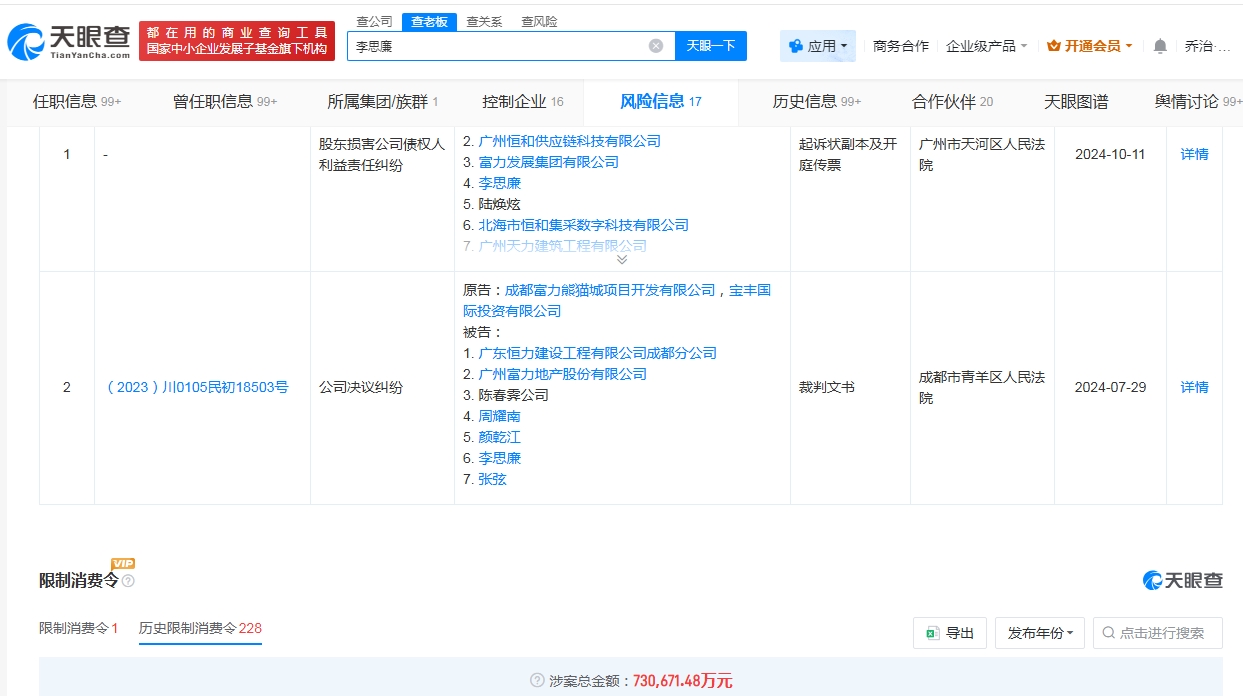Switch to the 控制企业 tab

pos(522,102)
